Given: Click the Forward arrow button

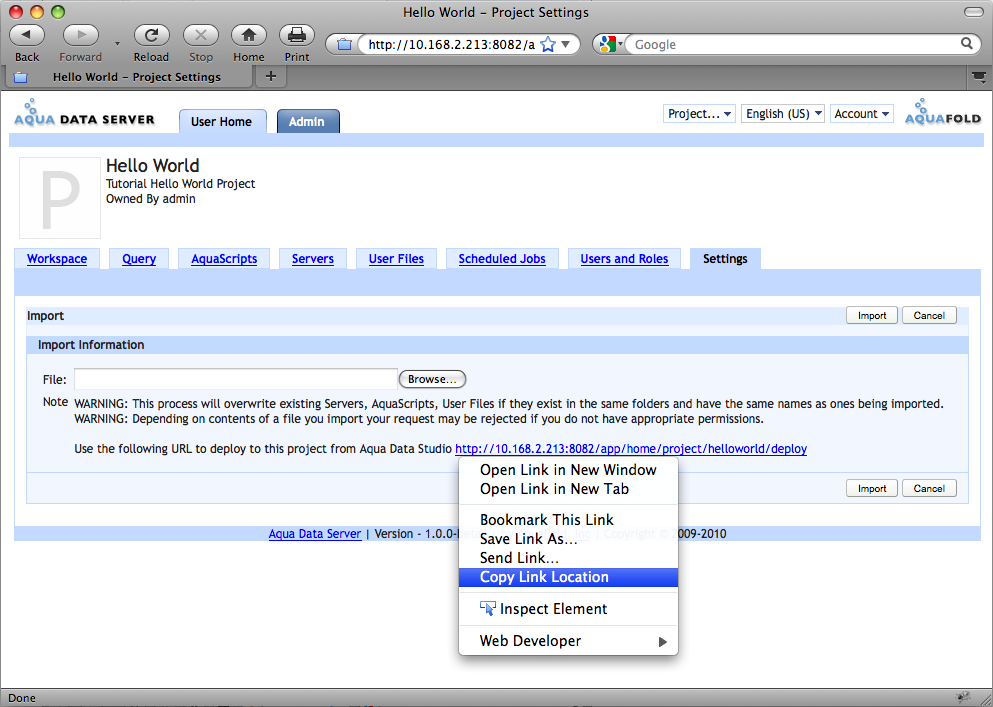Looking at the screenshot, I should click(80, 35).
